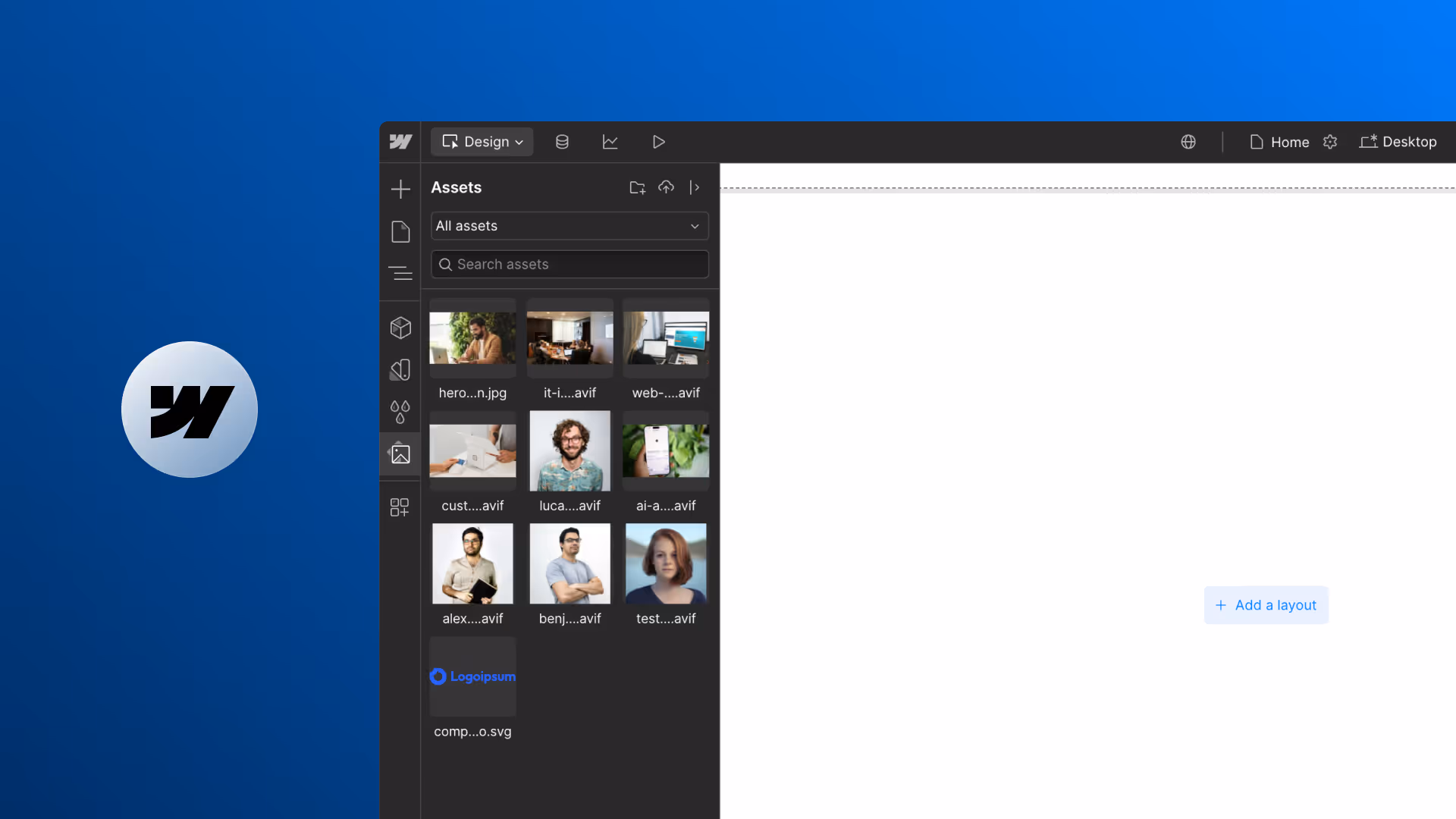This screenshot has height=819, width=1456.
Task: Open the Webflow logo menu
Action: click(x=400, y=142)
